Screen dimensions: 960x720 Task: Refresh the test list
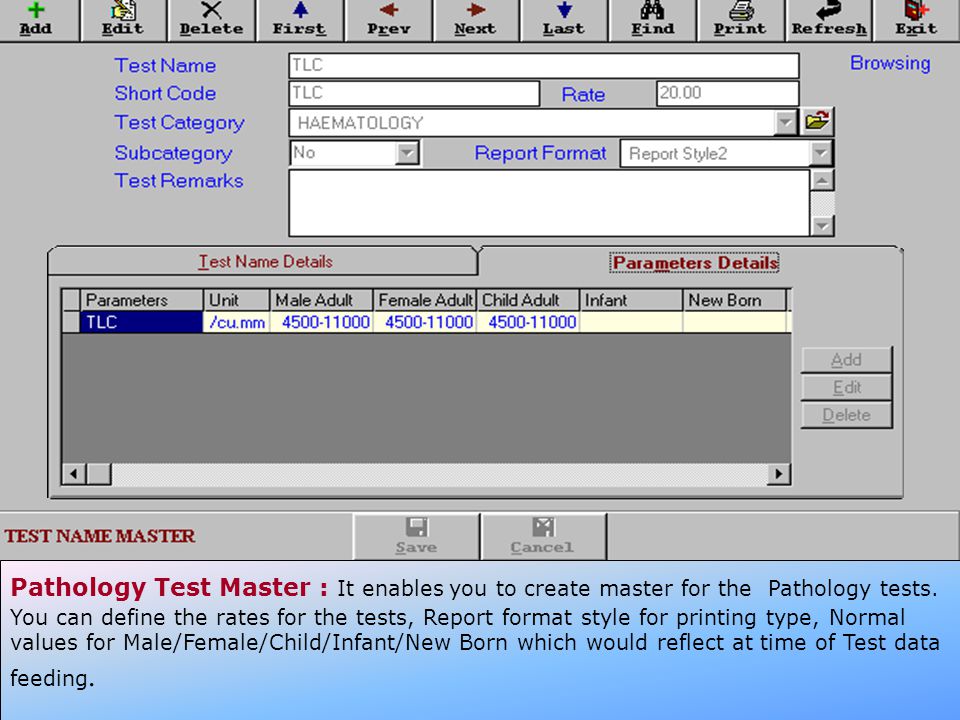[x=829, y=20]
